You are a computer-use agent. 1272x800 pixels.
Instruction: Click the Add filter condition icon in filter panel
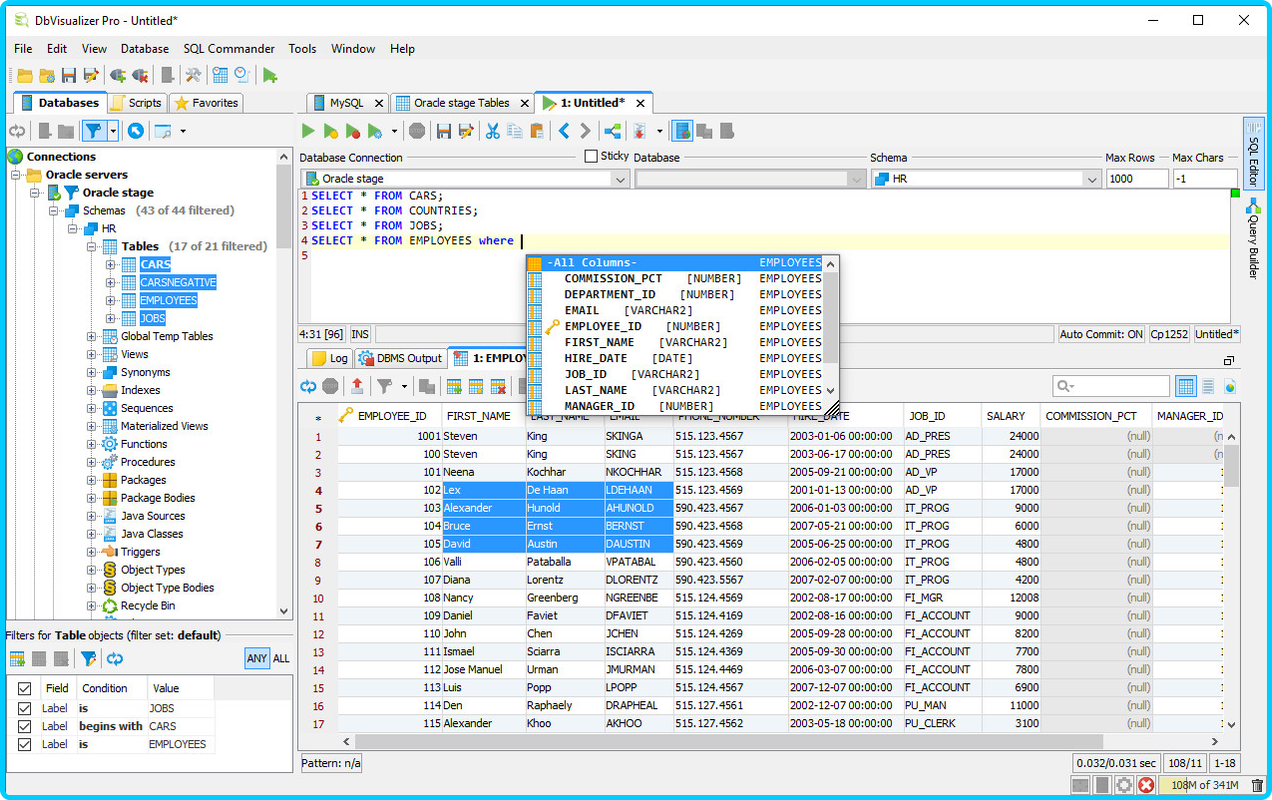coord(17,658)
